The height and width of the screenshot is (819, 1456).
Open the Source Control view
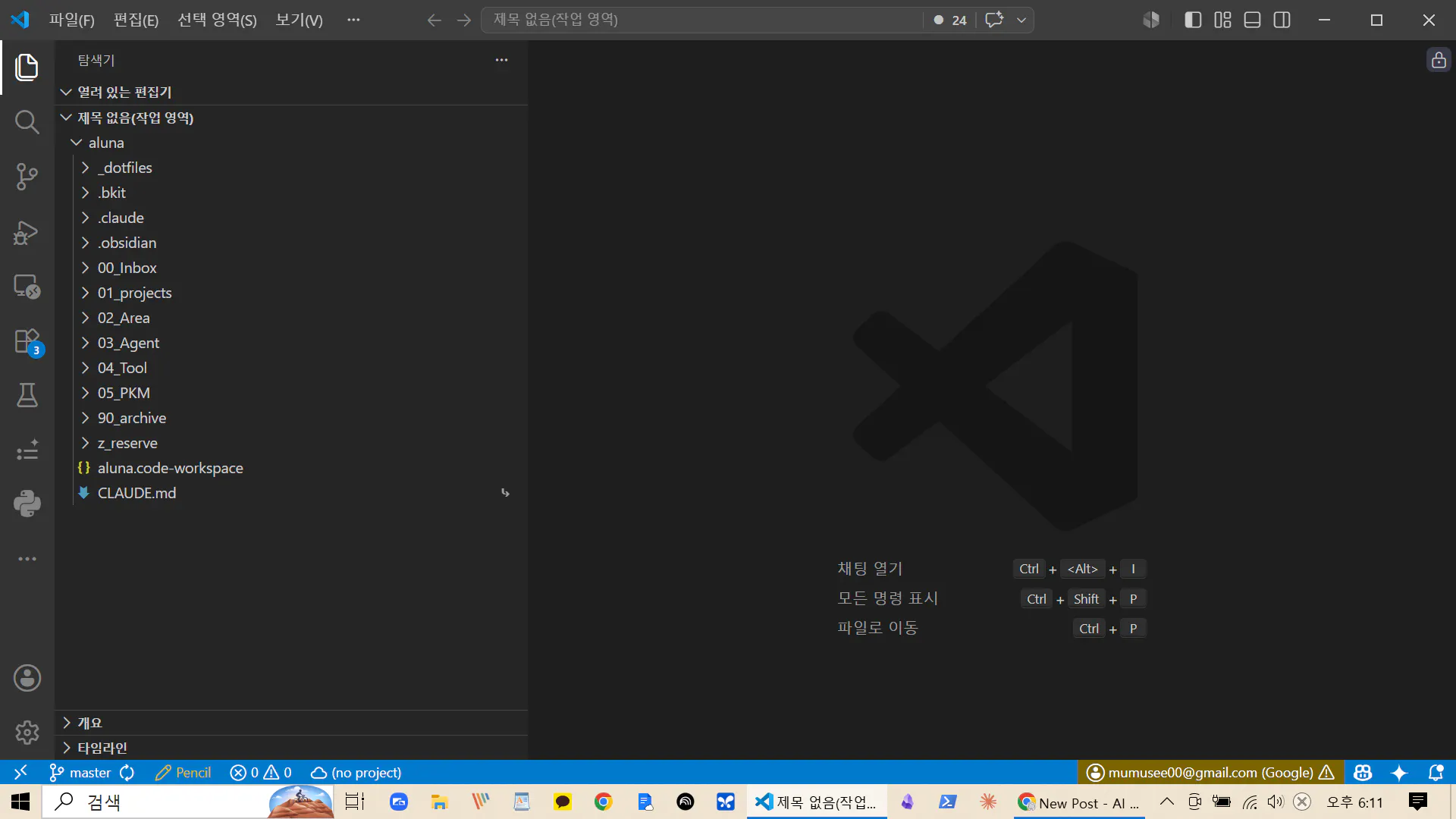click(x=27, y=177)
